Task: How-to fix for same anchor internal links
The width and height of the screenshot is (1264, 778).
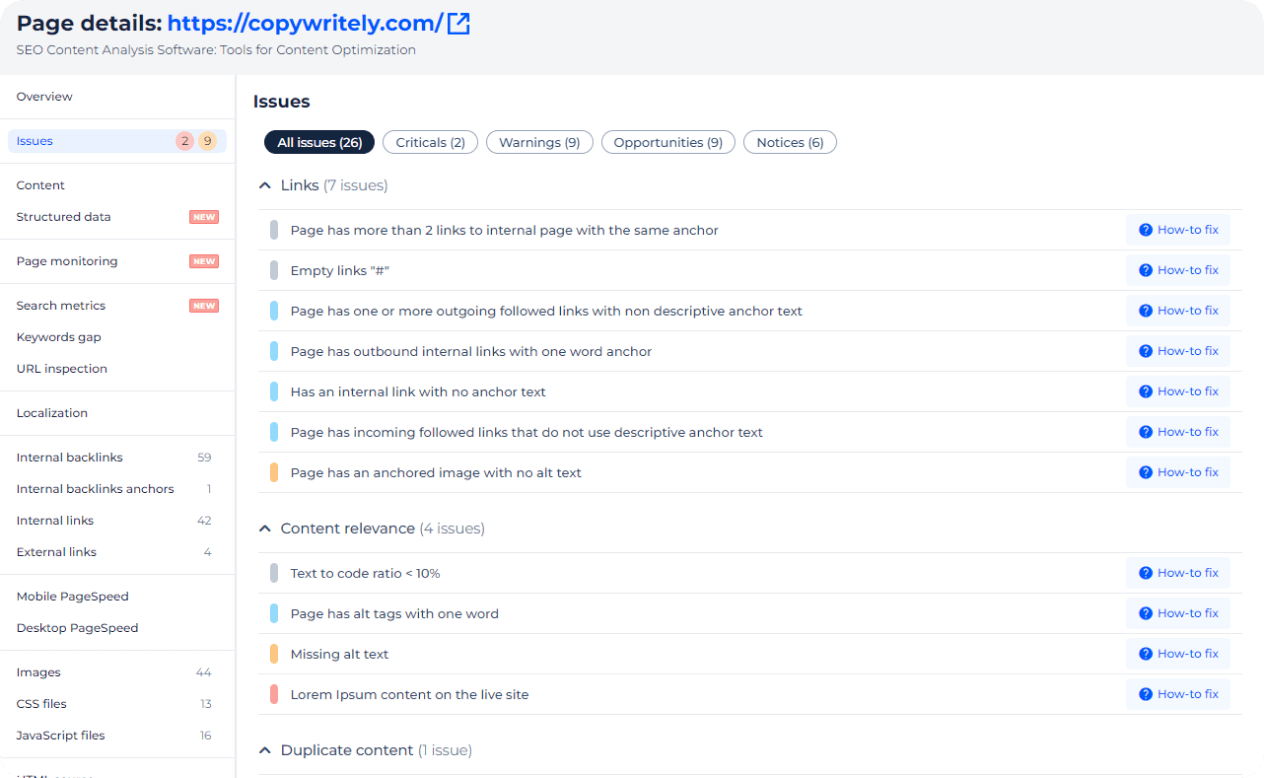Action: (1178, 230)
